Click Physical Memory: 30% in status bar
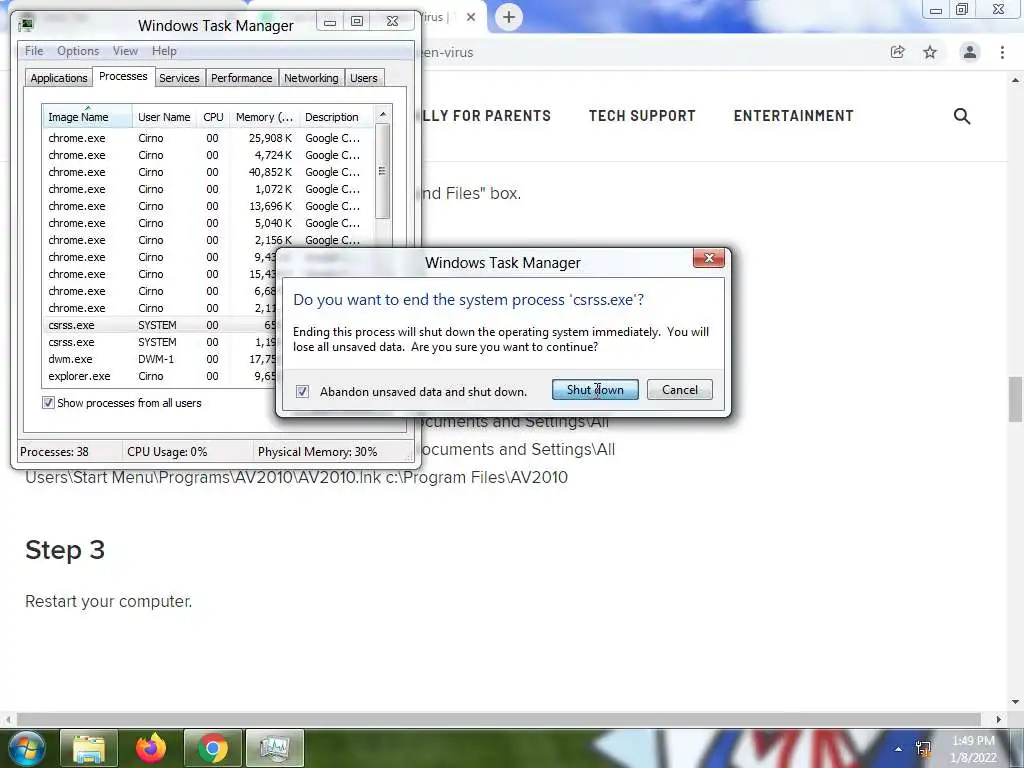The image size is (1024, 768). click(317, 452)
